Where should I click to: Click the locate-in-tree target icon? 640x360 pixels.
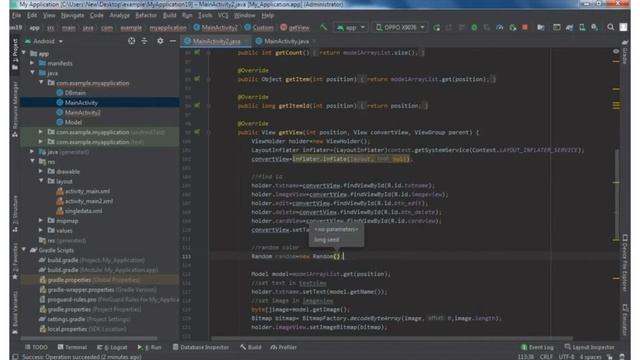pyautogui.click(x=131, y=41)
